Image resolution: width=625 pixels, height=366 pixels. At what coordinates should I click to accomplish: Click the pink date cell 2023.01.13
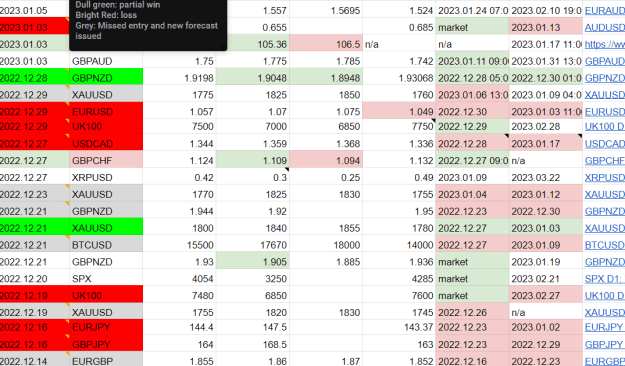click(546, 26)
